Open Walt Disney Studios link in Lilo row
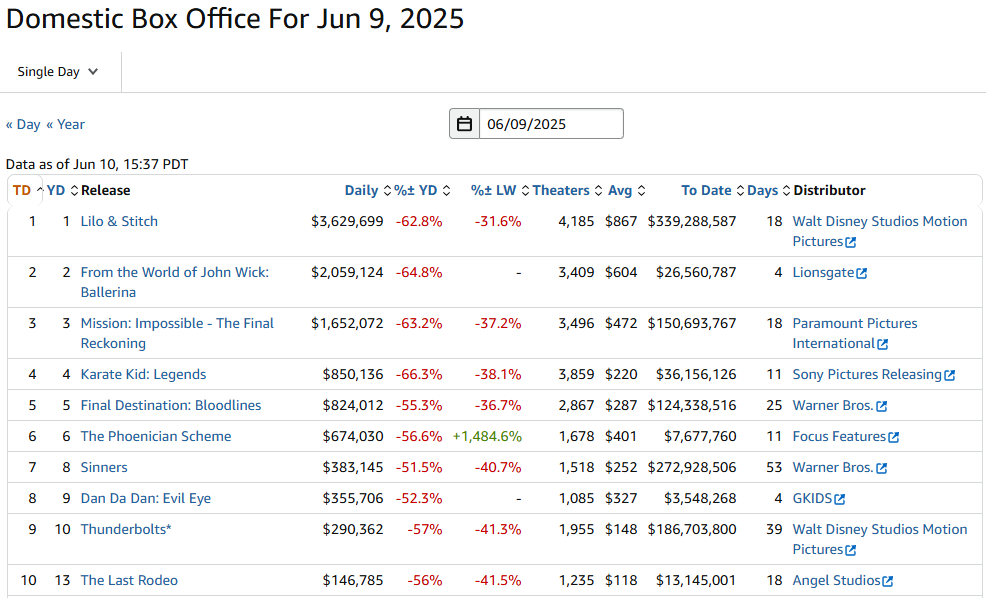 coord(879,231)
